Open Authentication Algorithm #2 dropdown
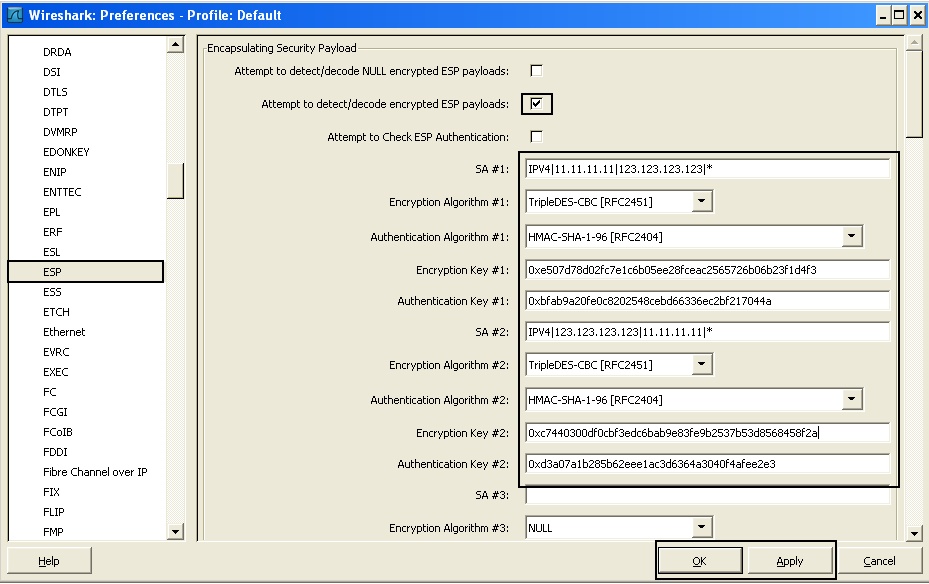The width and height of the screenshot is (929, 584). click(x=851, y=399)
